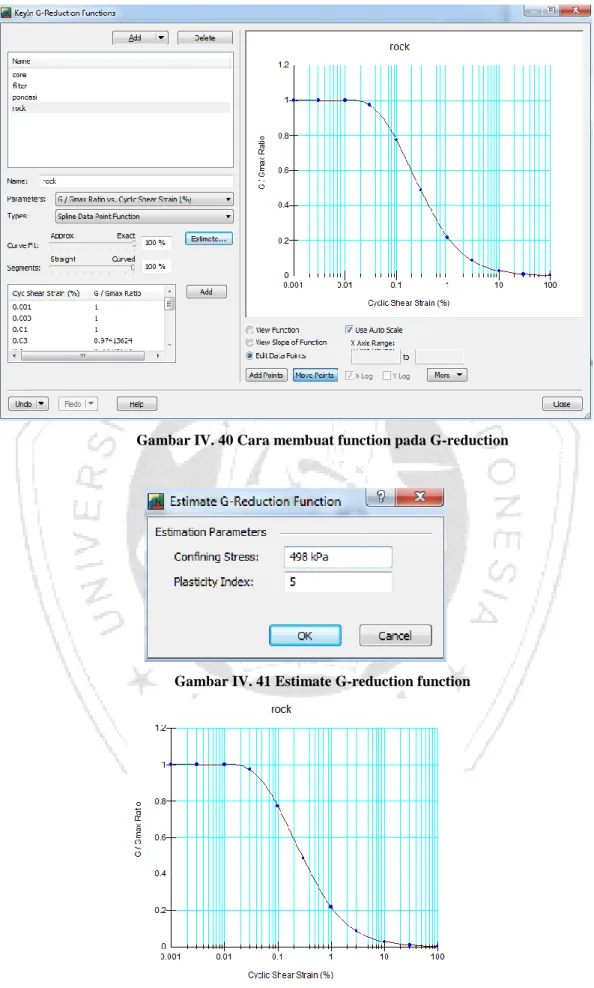Open the Redo dropdown arrow
The height and width of the screenshot is (988, 594).
point(91,404)
